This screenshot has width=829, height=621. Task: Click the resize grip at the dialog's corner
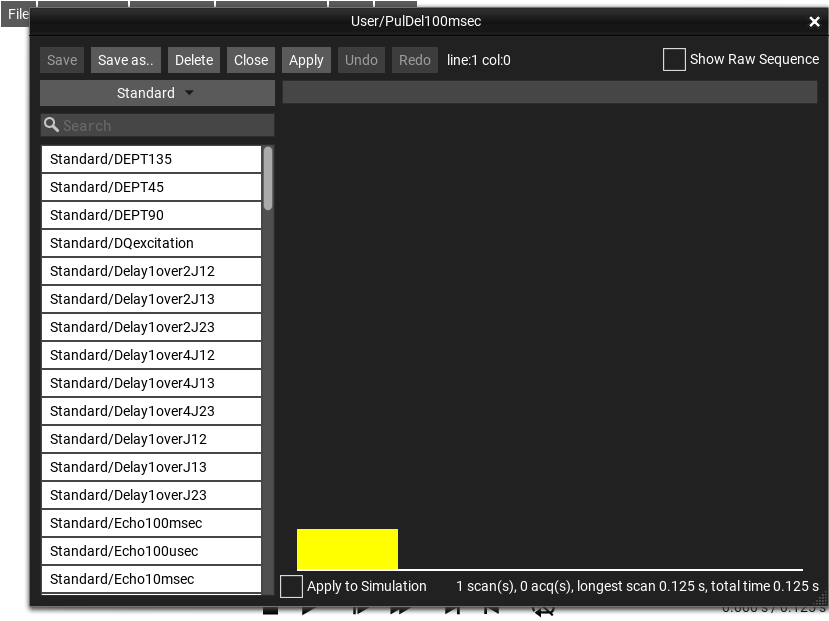click(821, 599)
